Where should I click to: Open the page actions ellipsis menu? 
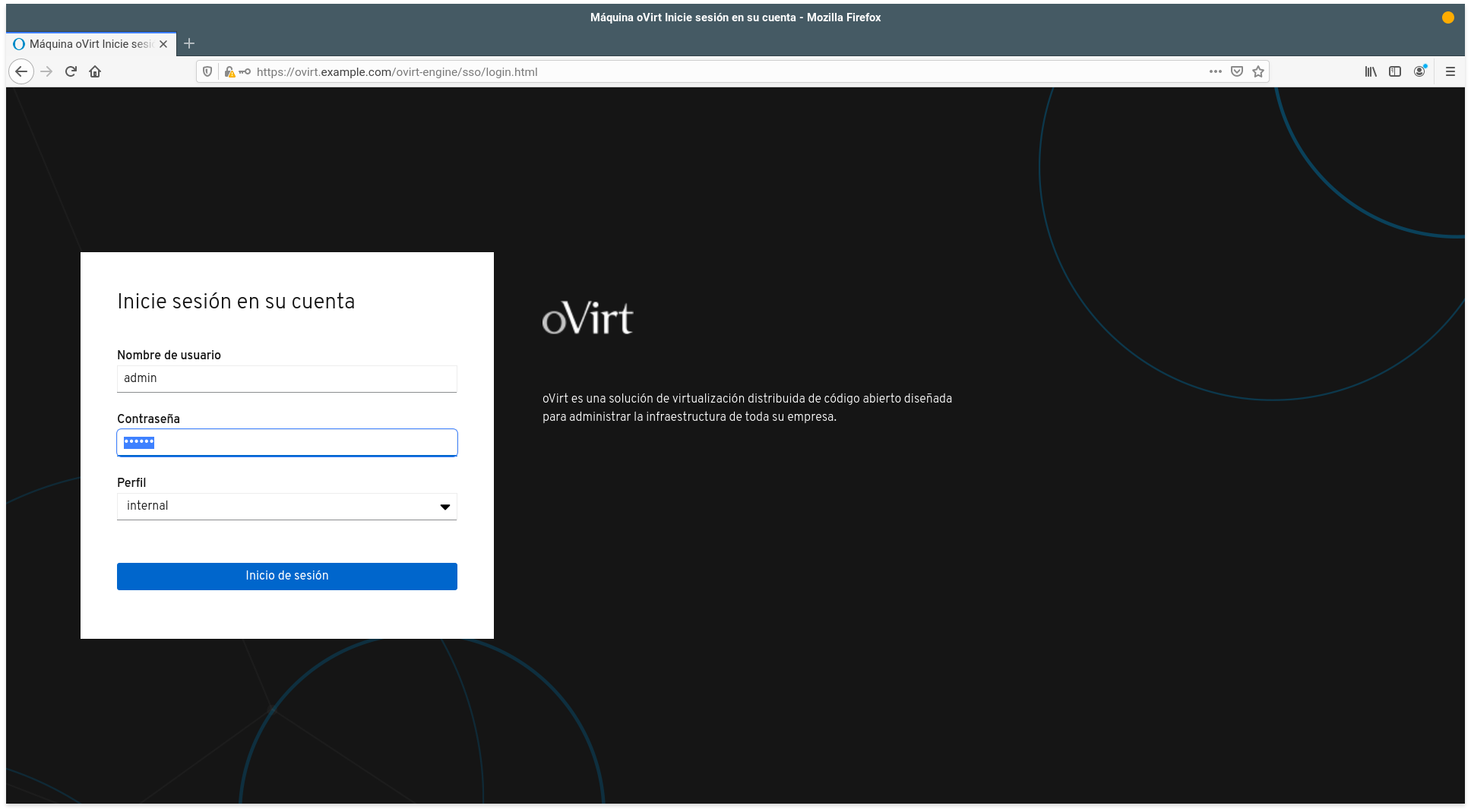pos(1216,71)
